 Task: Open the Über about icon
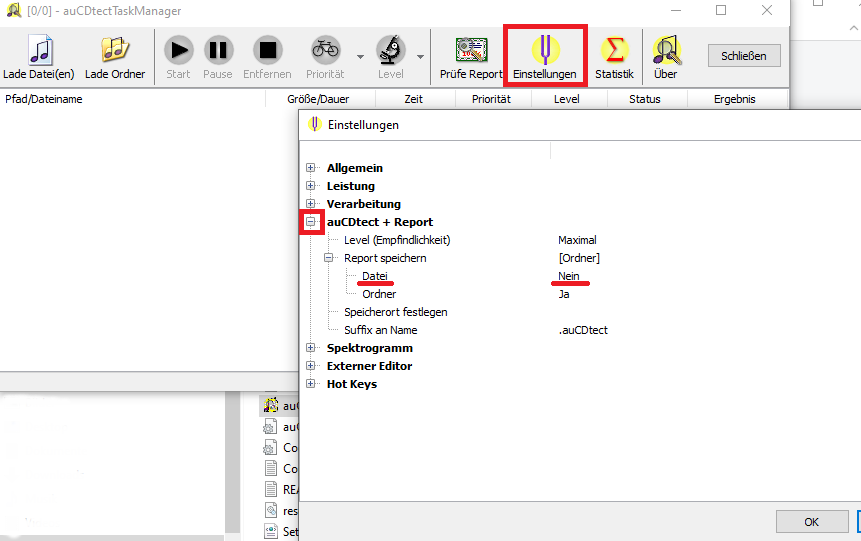tap(667, 50)
